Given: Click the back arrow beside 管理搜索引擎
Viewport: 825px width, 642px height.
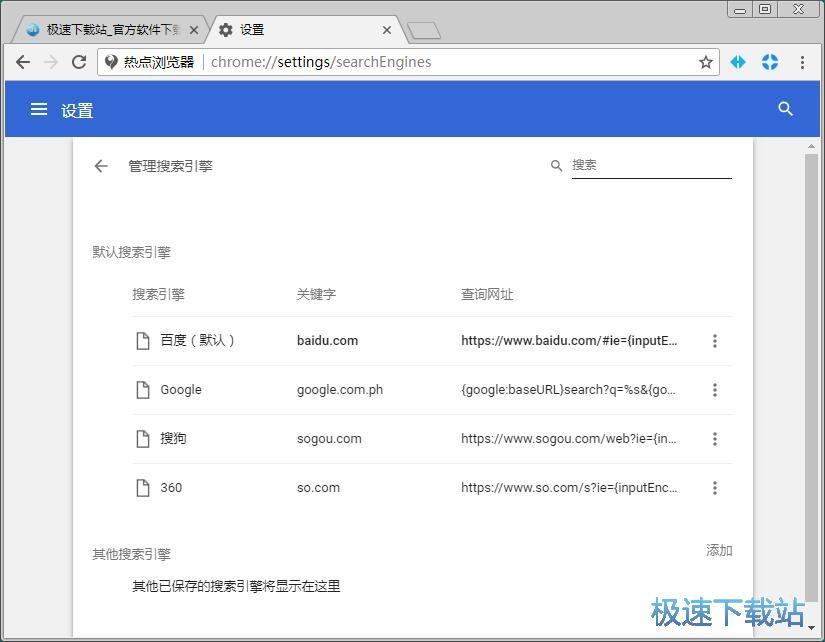Looking at the screenshot, I should click(x=100, y=166).
